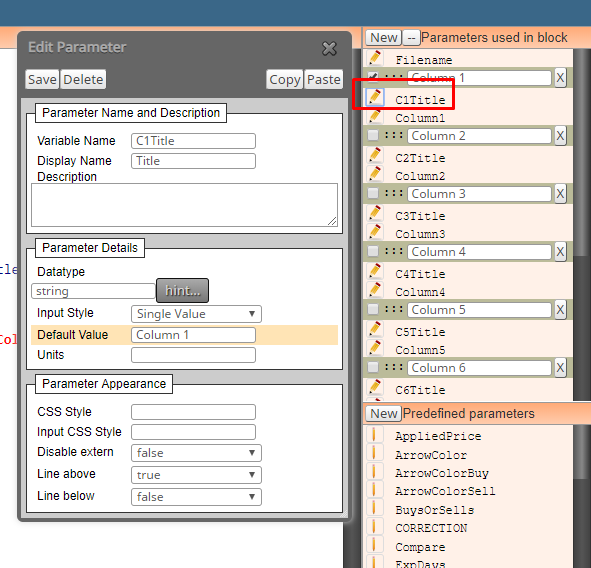Remove Column 4 group with X button
This screenshot has height=568, width=591.
(x=560, y=252)
